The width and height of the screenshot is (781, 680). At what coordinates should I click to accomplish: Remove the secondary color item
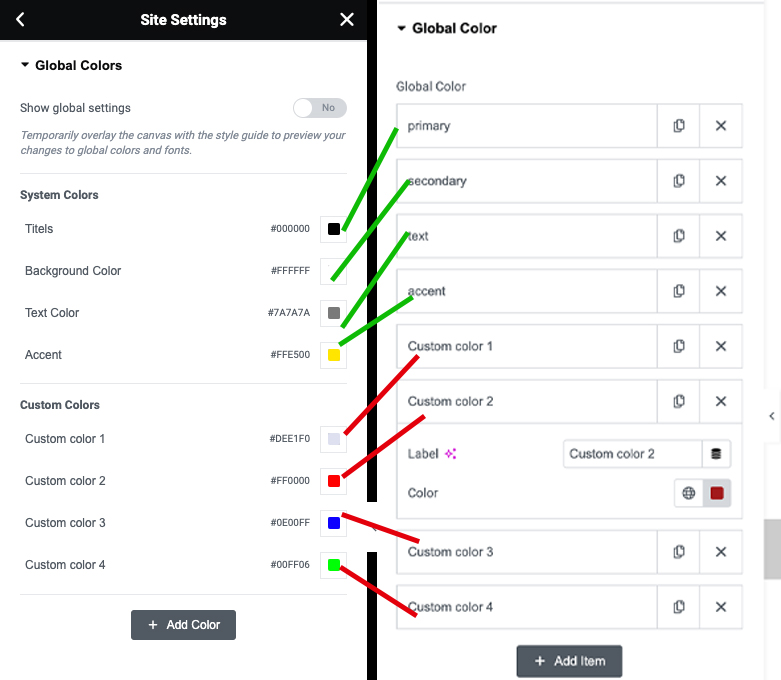(721, 181)
